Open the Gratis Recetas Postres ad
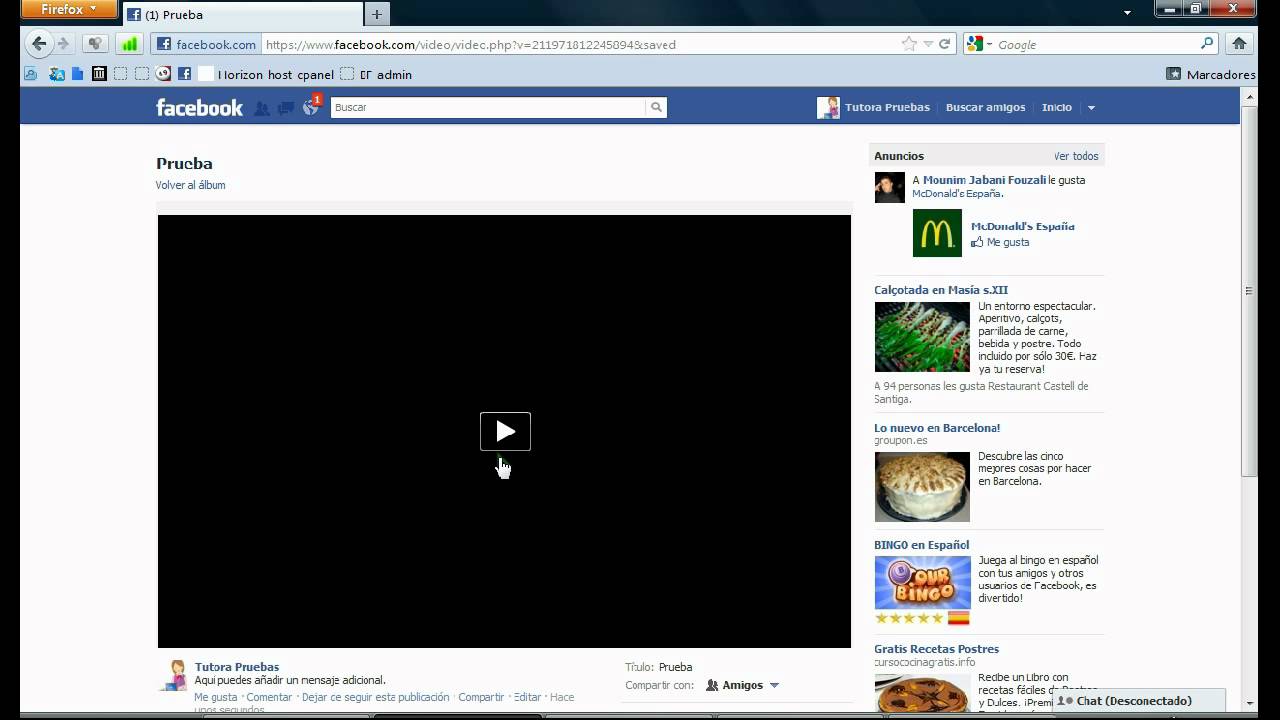This screenshot has width=1280, height=720. pos(936,649)
